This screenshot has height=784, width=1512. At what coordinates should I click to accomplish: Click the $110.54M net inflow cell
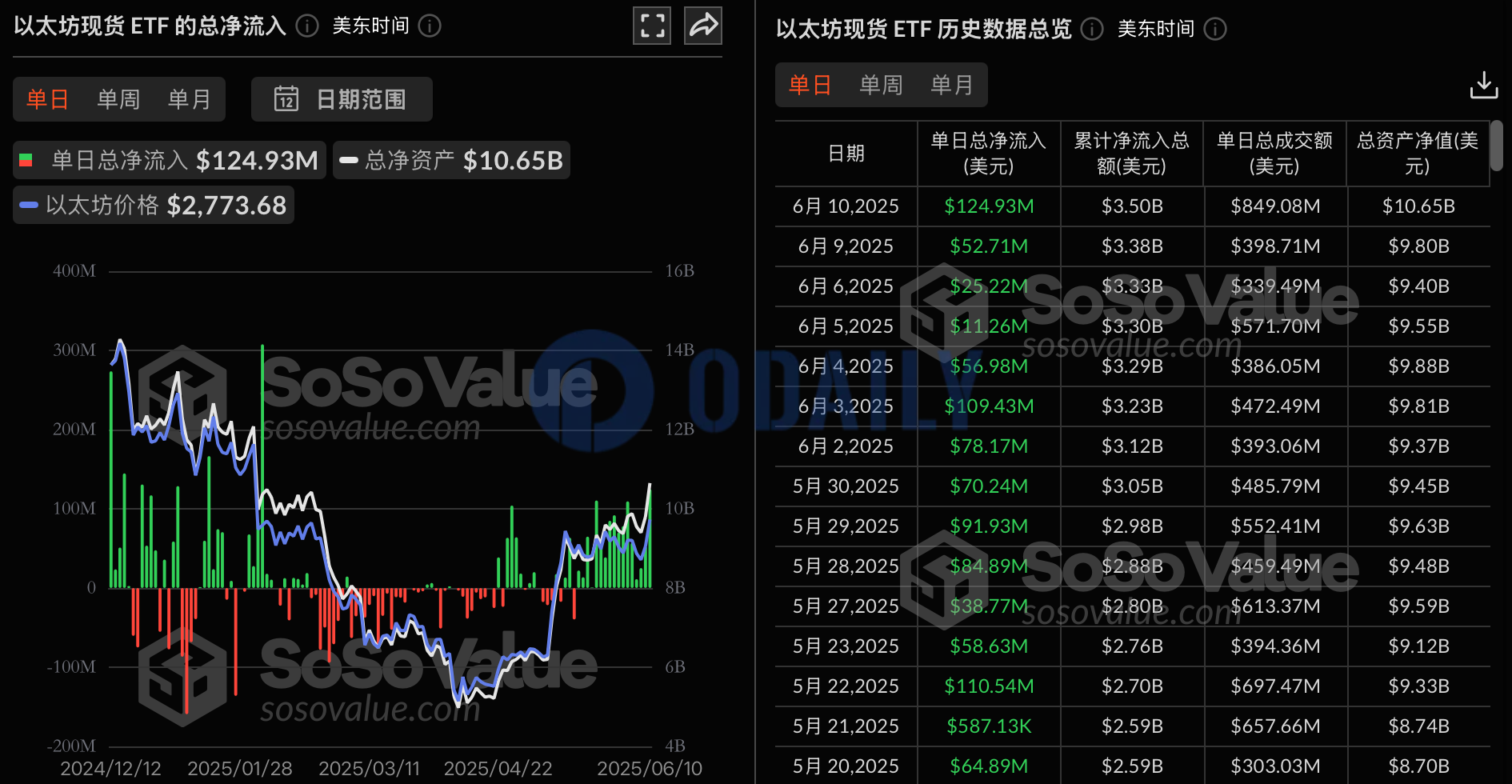coord(989,686)
